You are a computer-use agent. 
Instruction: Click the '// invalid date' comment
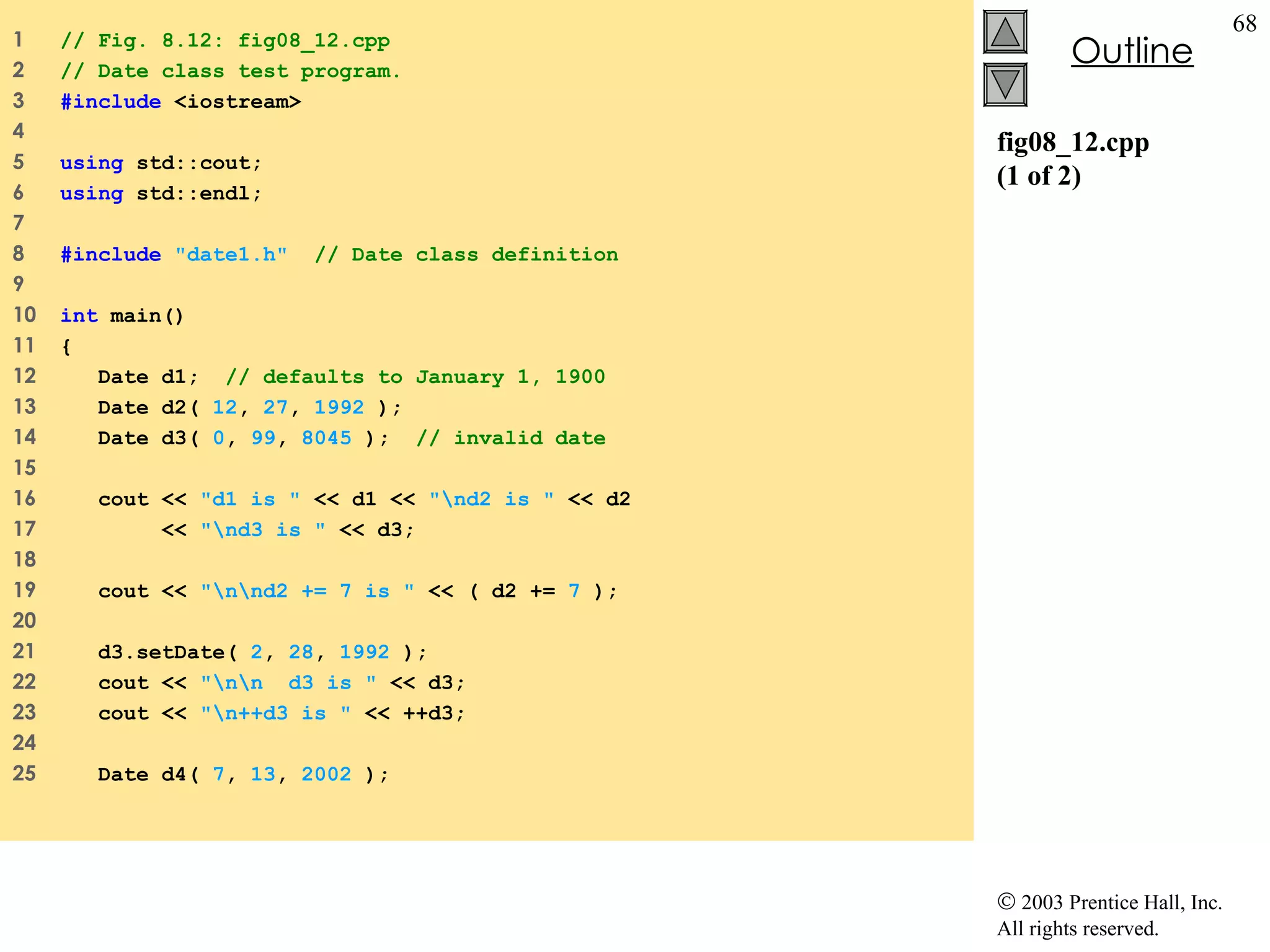pyautogui.click(x=511, y=438)
